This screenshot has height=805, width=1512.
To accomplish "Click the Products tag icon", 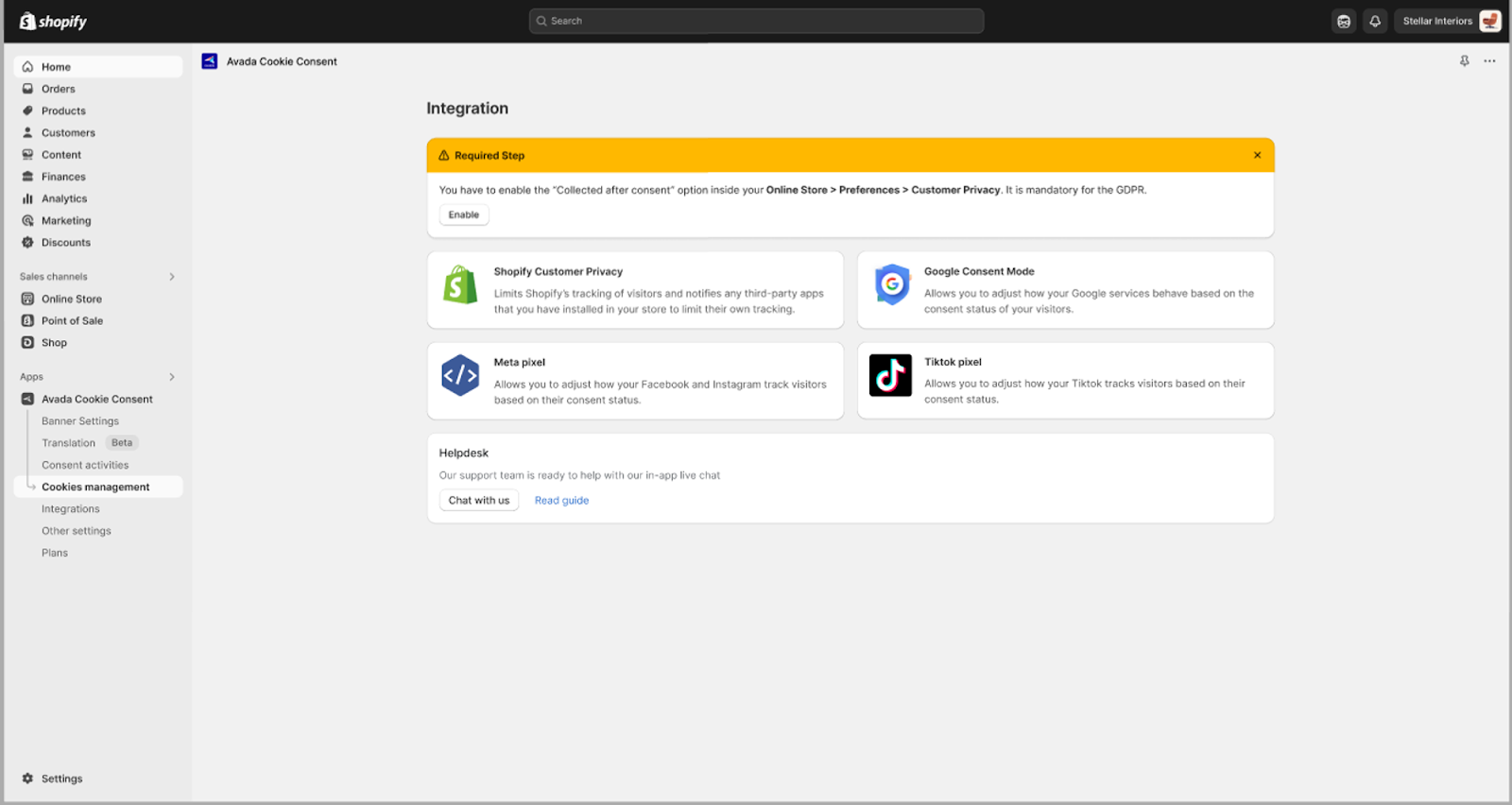I will point(27,111).
